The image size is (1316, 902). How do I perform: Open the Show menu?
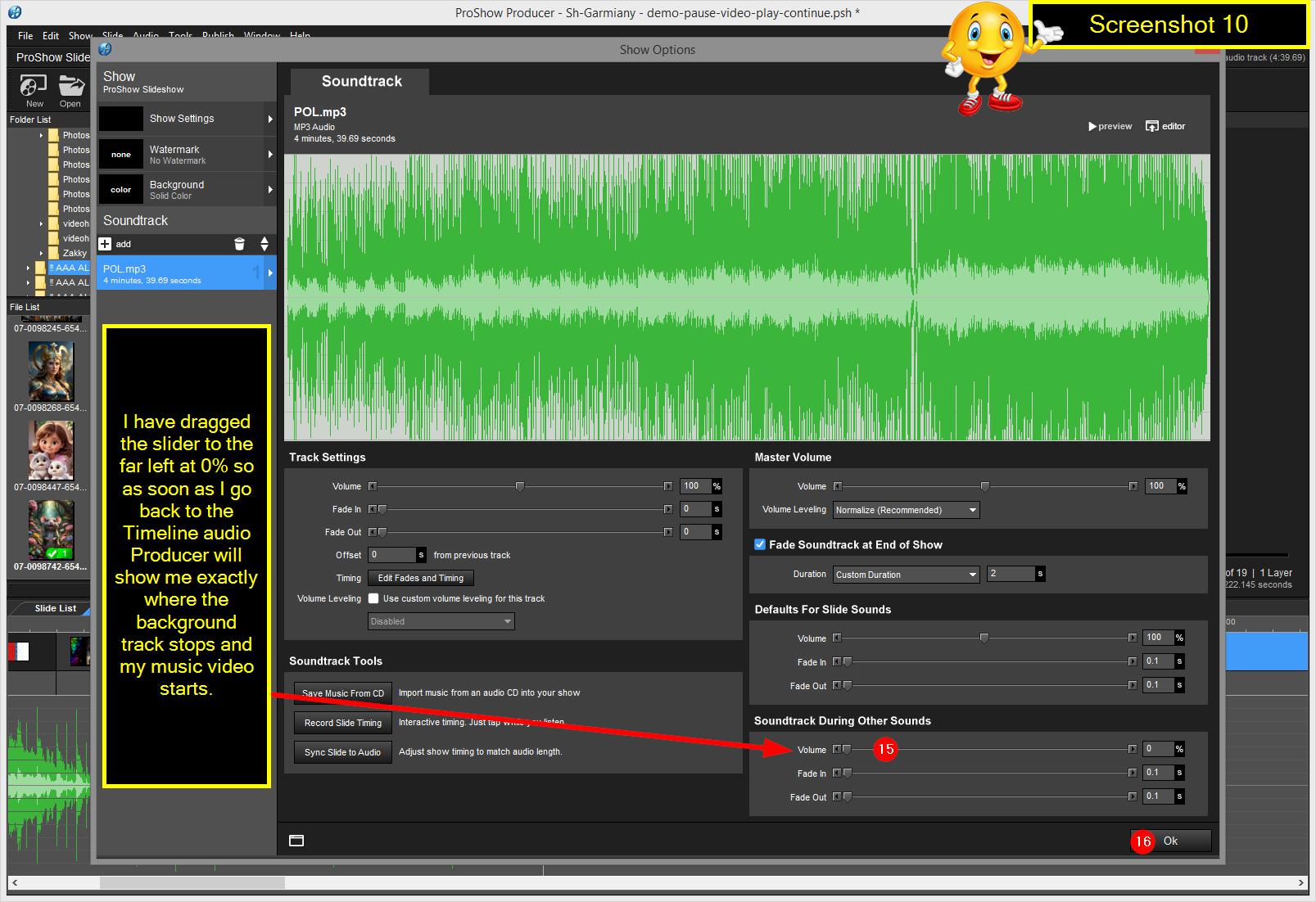click(x=80, y=36)
